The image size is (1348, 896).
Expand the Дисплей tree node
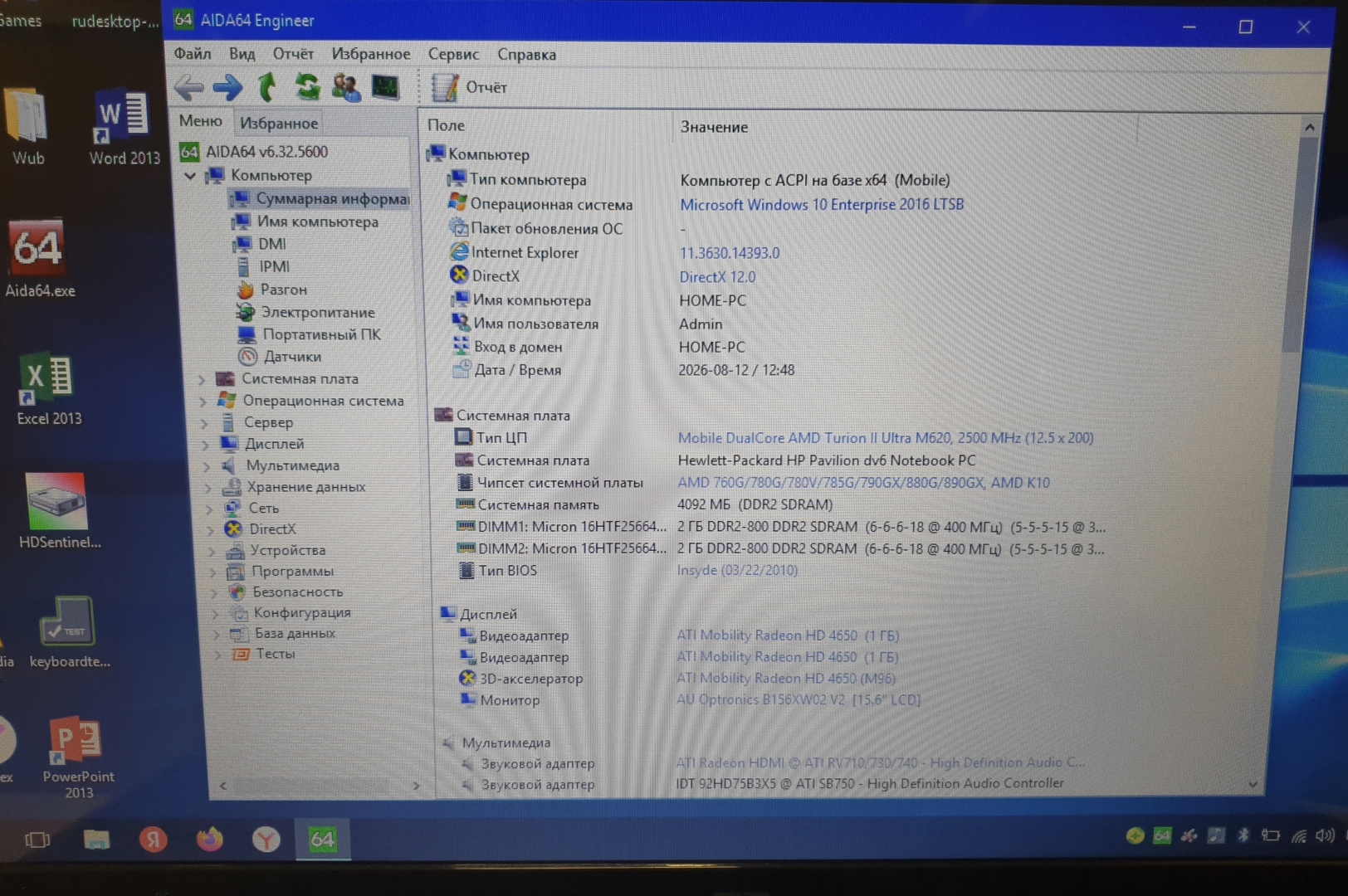point(206,445)
